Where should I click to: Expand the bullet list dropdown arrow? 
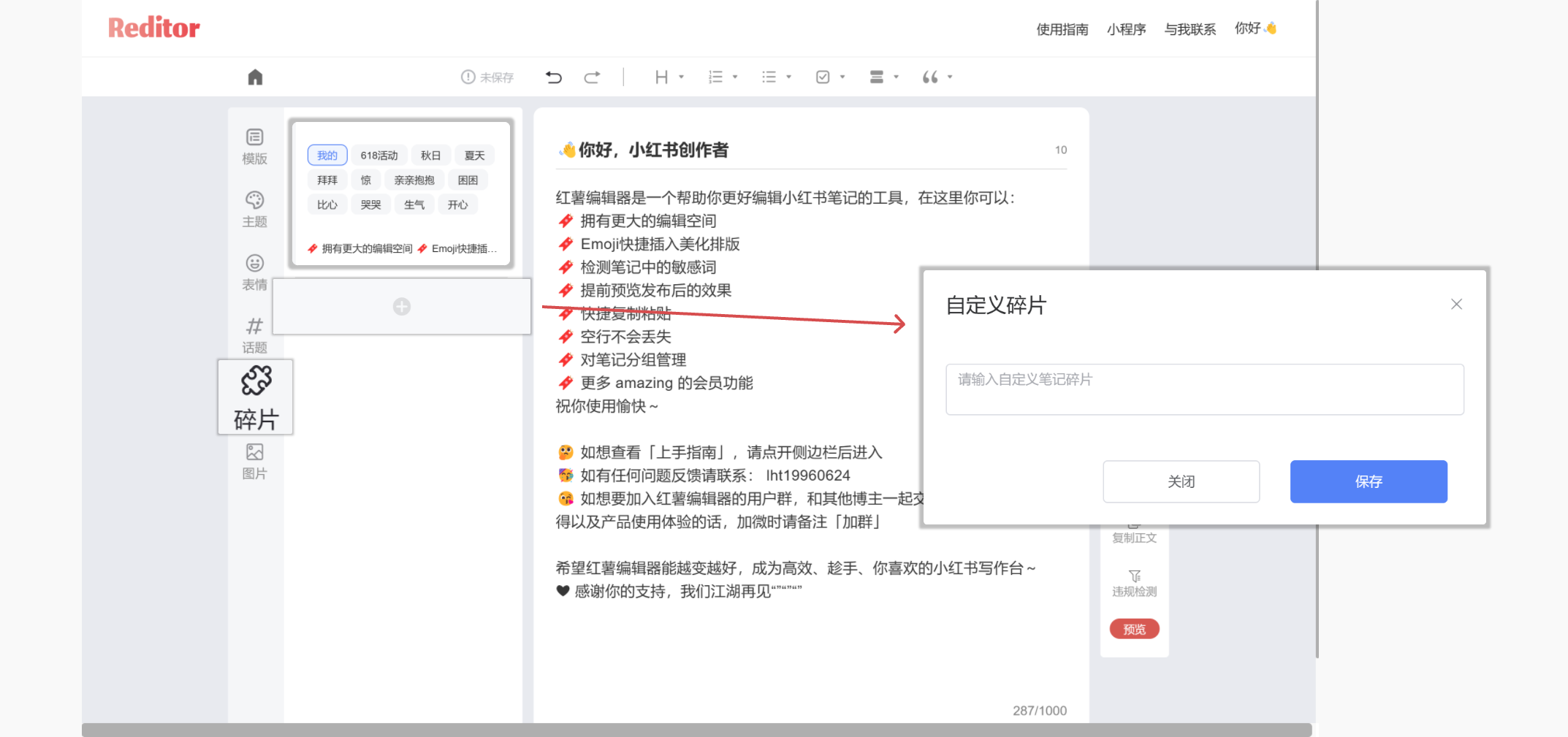[x=788, y=77]
